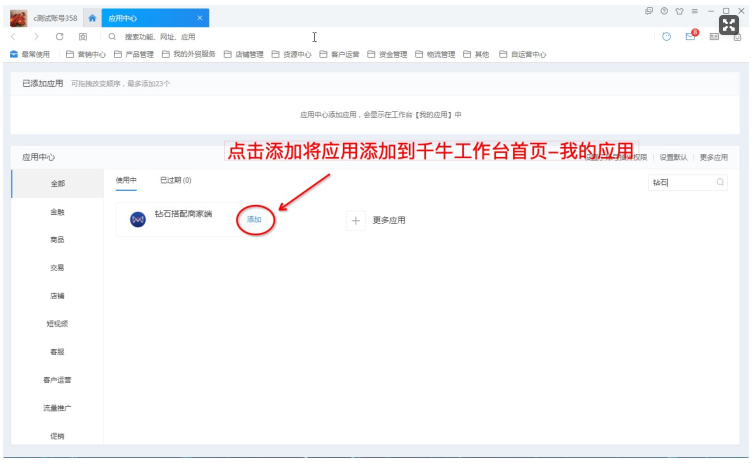The height and width of the screenshot is (464, 755).
Task: Select the 店铺 category
Action: coord(57,296)
